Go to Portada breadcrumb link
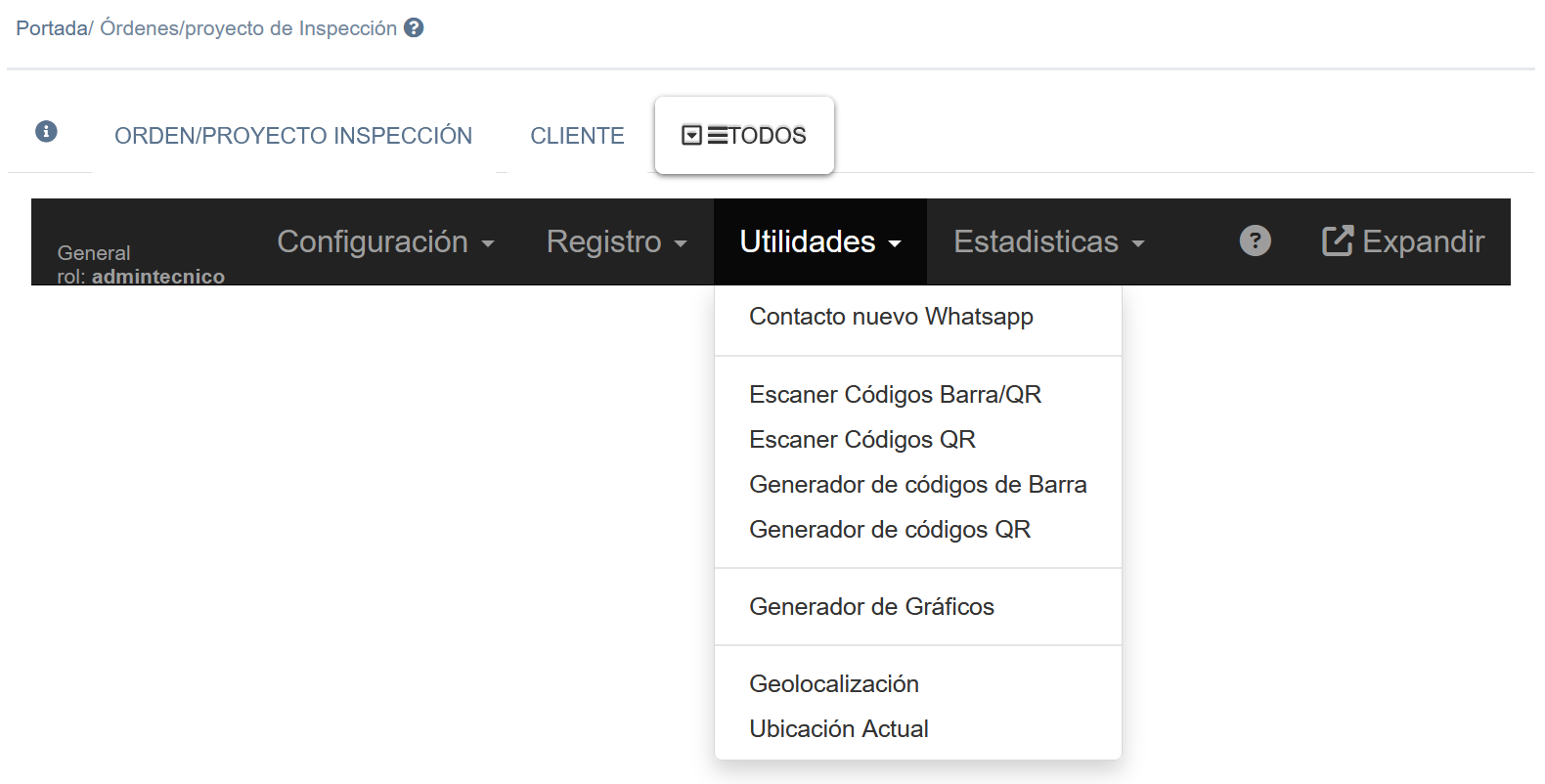The width and height of the screenshot is (1545, 784). 51,28
